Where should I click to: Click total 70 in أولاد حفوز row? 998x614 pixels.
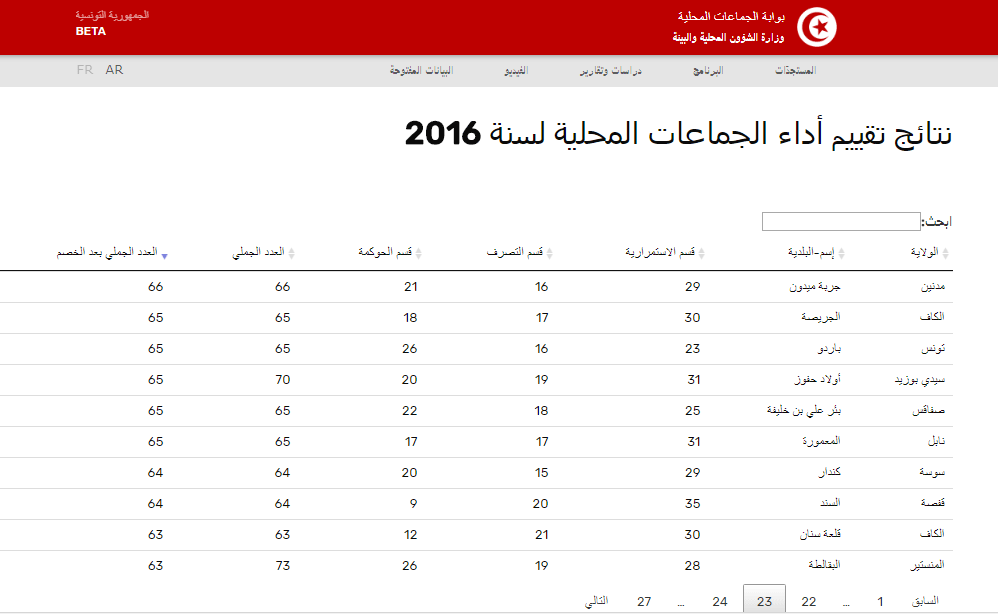click(x=283, y=380)
